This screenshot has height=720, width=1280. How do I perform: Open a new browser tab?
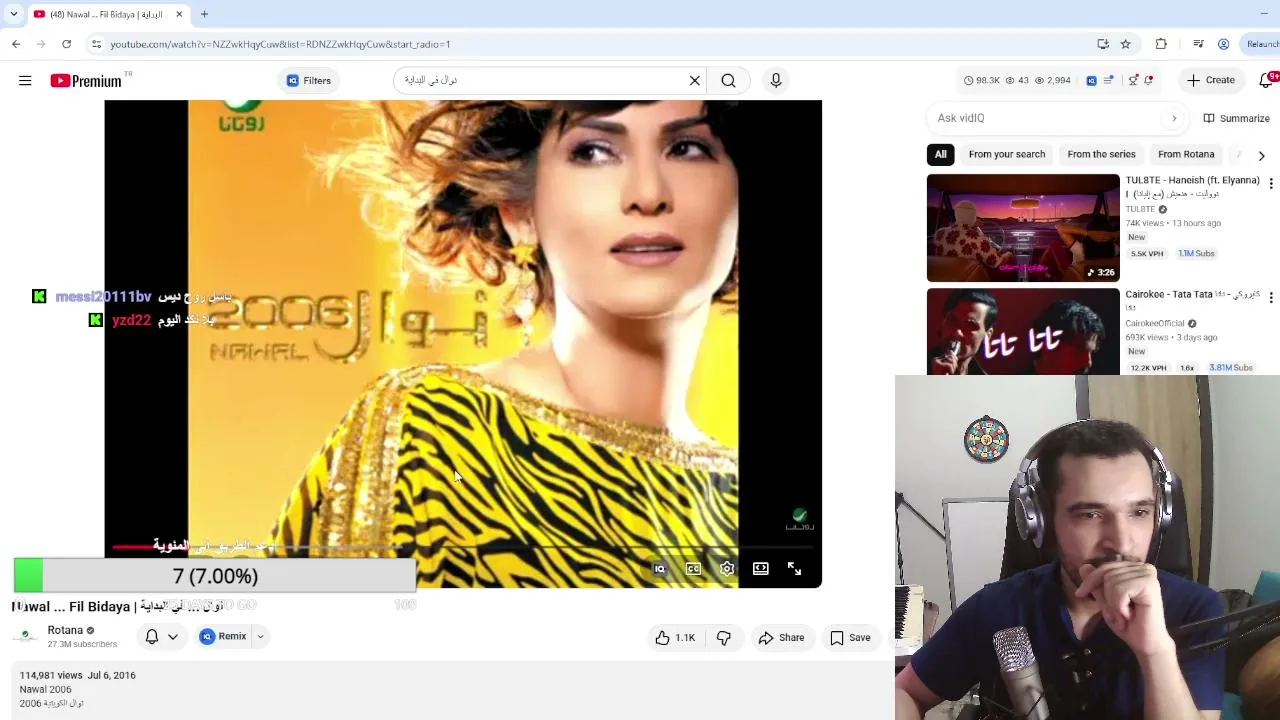[x=204, y=14]
